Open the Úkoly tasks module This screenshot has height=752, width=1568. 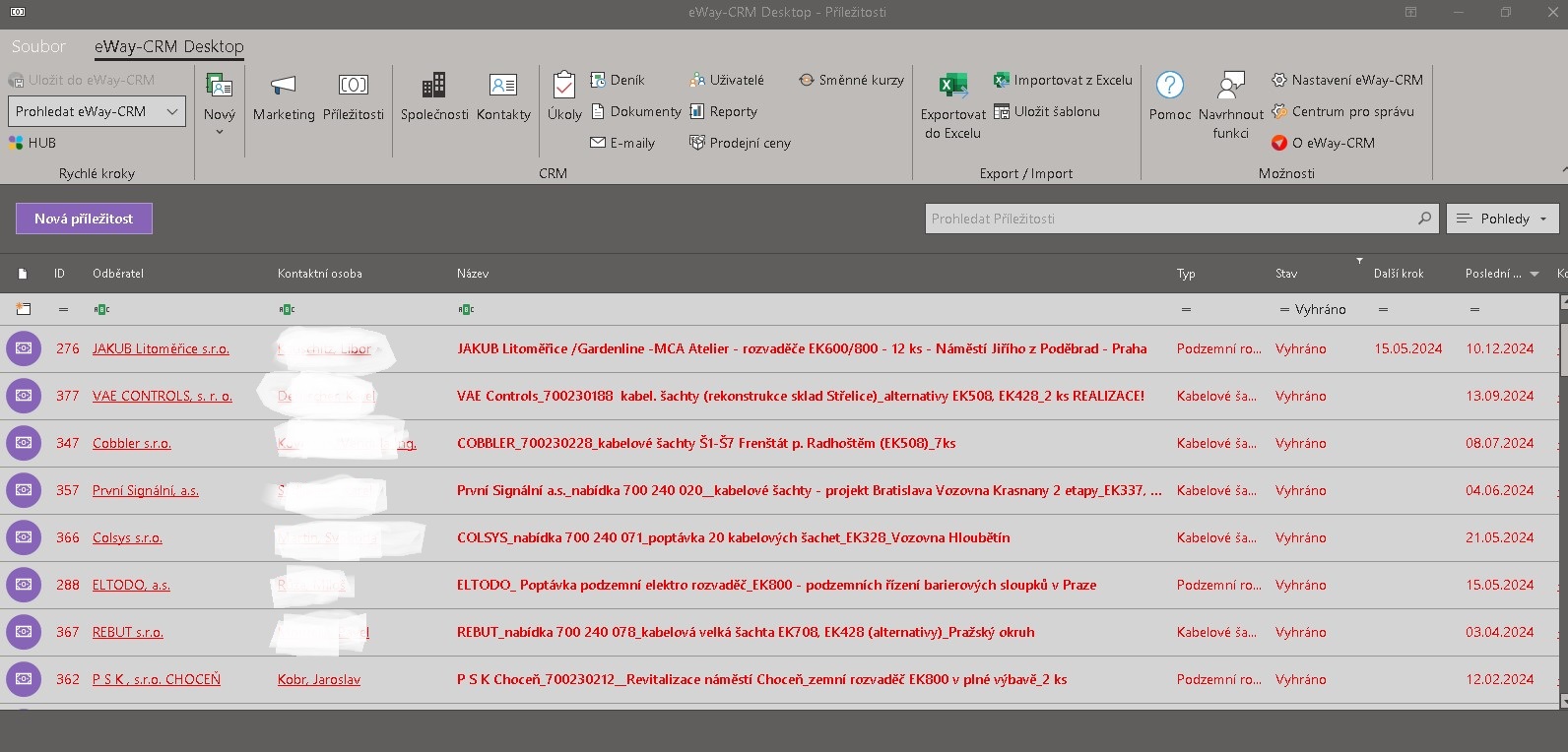564,98
